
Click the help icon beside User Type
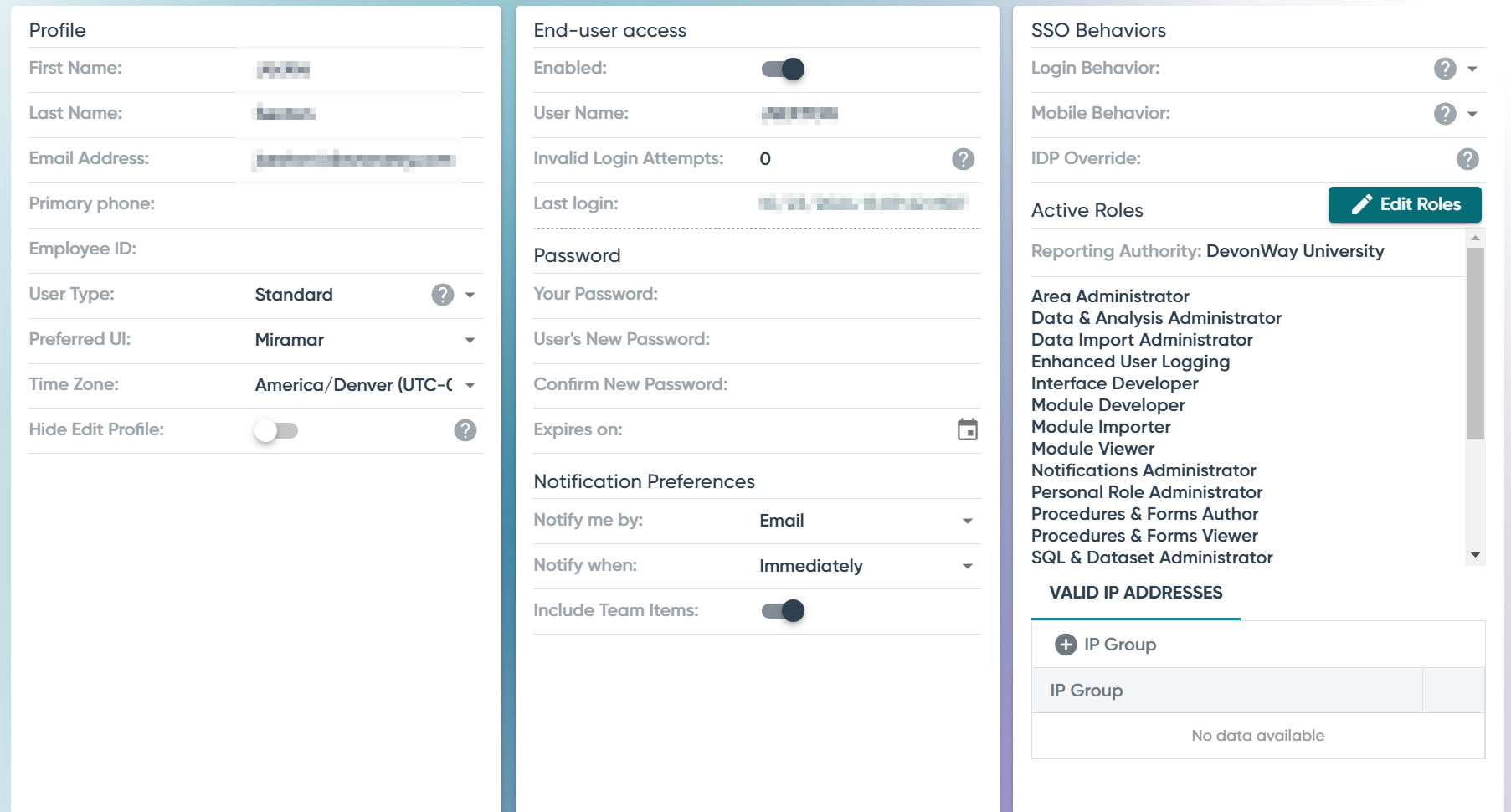click(443, 295)
